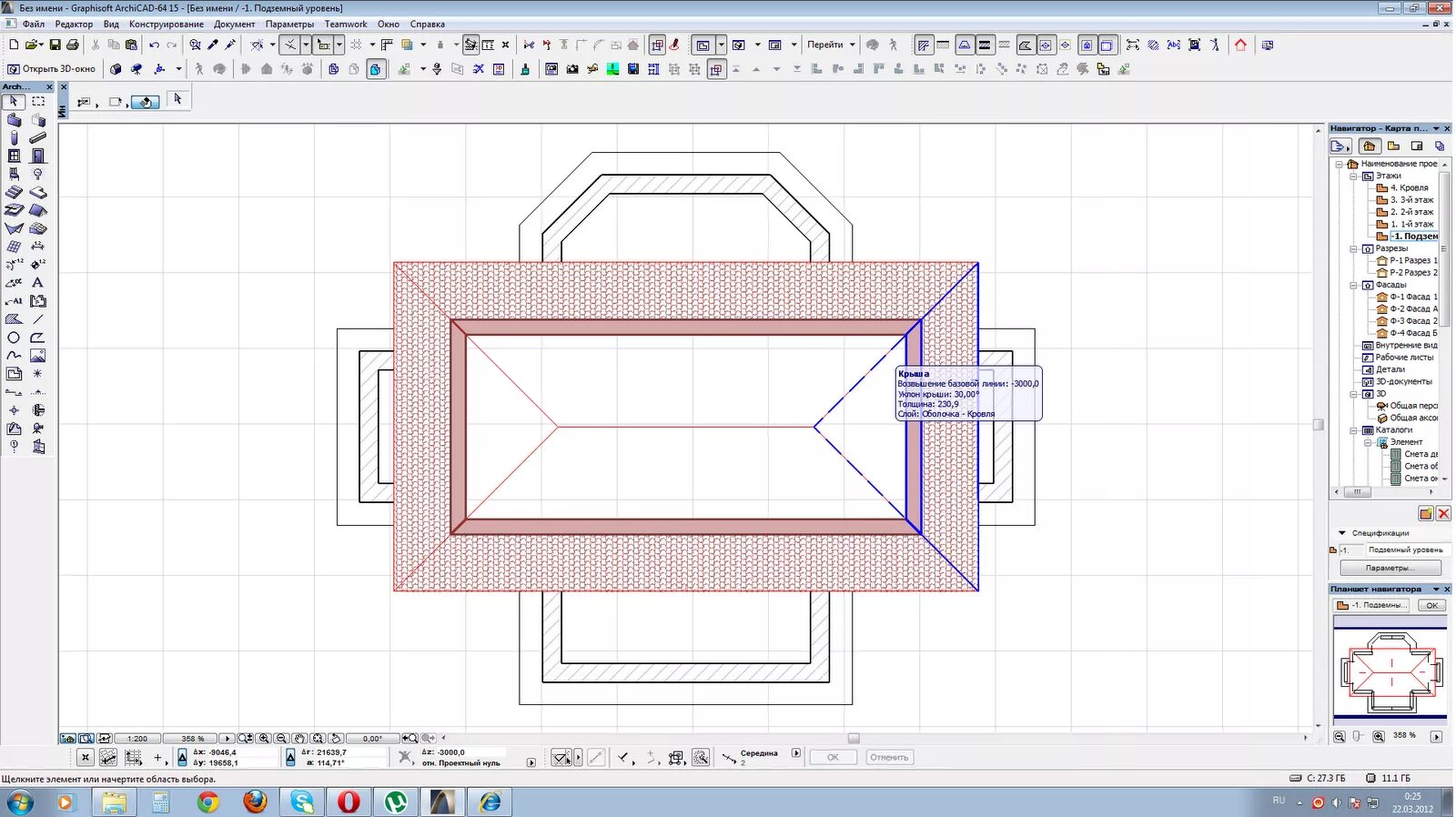Select the Circle drawing tool
1456x817 pixels.
point(14,338)
